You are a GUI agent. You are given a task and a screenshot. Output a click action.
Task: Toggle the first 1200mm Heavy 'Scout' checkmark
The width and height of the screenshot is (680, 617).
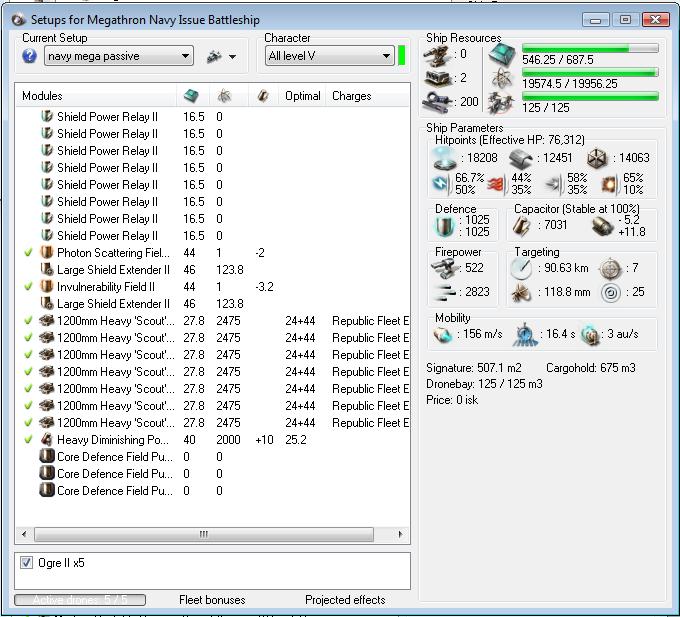[29, 321]
